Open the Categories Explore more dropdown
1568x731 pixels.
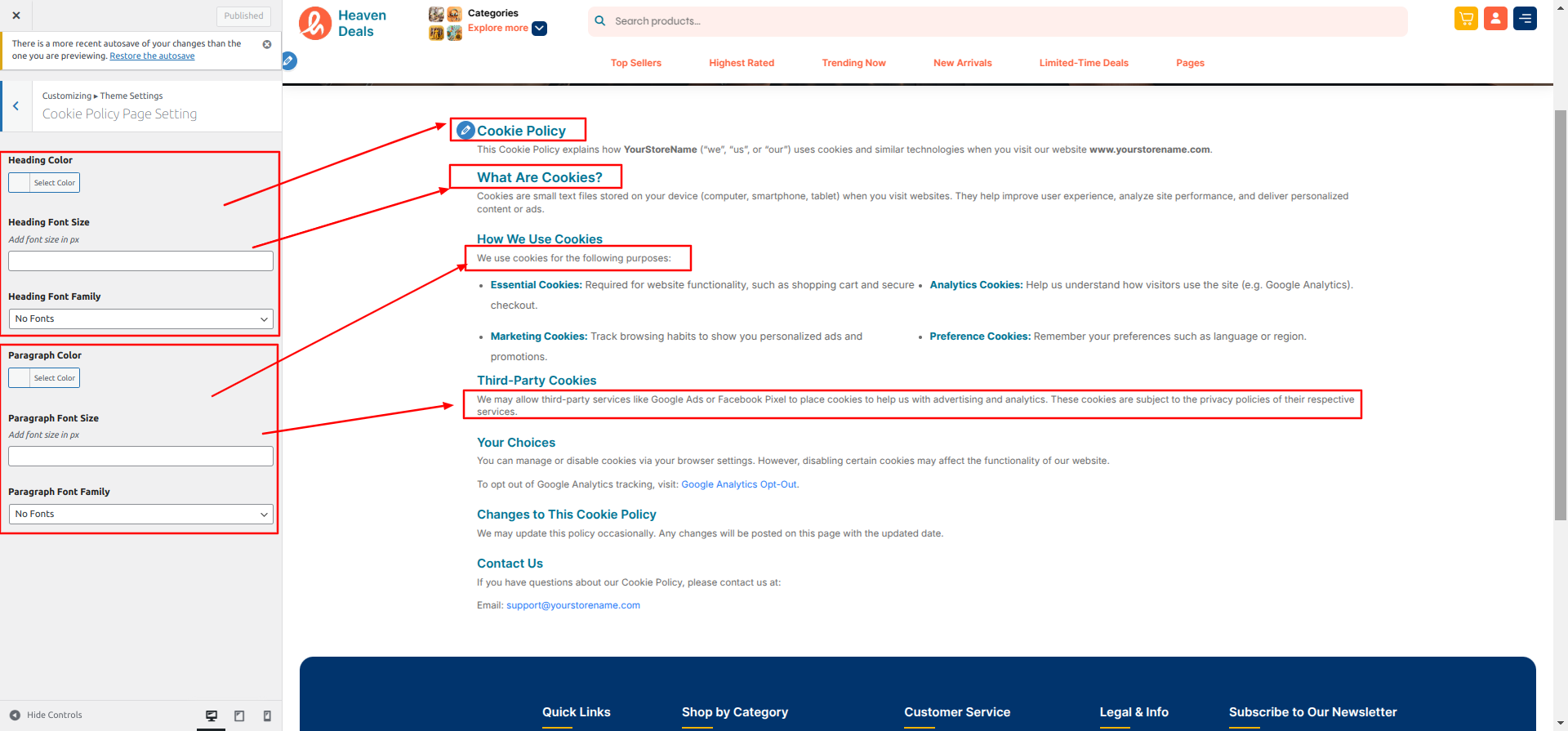(x=539, y=29)
